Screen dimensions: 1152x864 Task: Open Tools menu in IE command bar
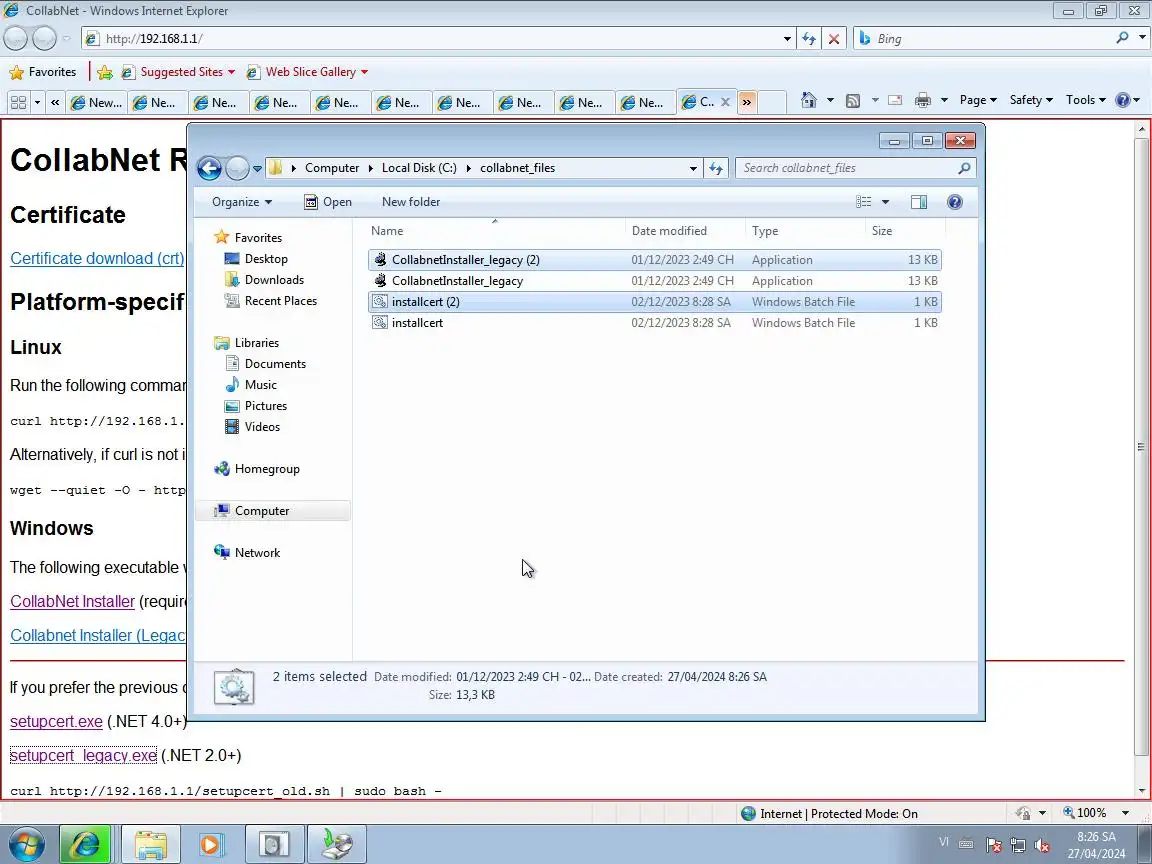pyautogui.click(x=1085, y=100)
